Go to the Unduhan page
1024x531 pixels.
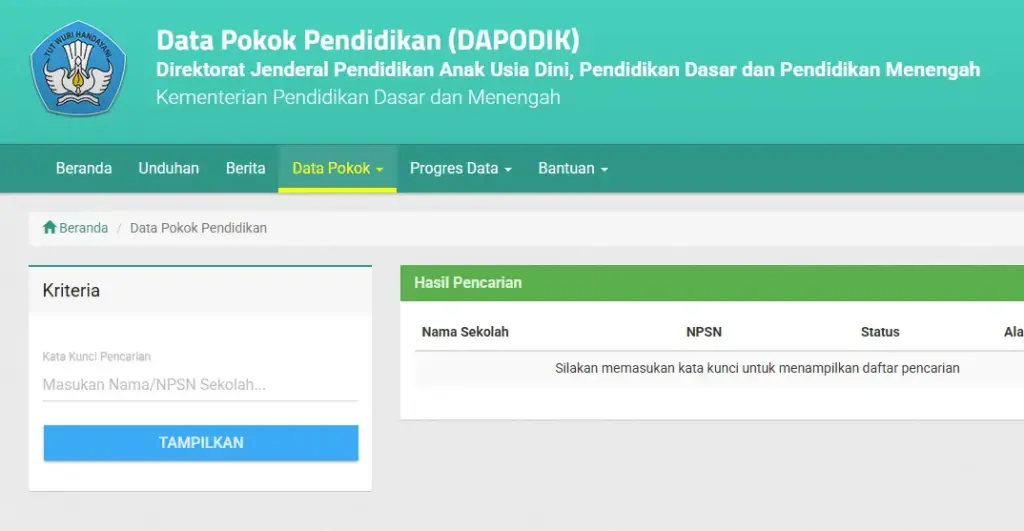(168, 169)
